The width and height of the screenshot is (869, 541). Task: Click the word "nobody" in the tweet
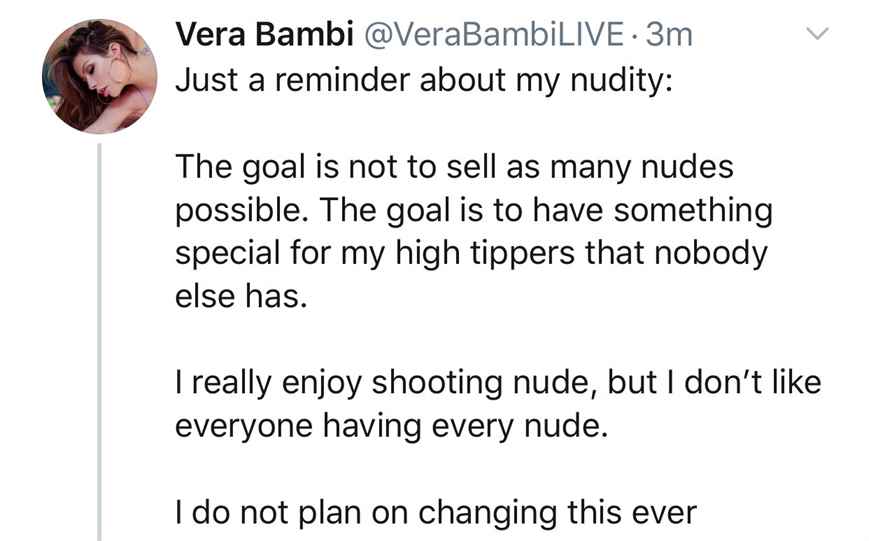tap(710, 254)
